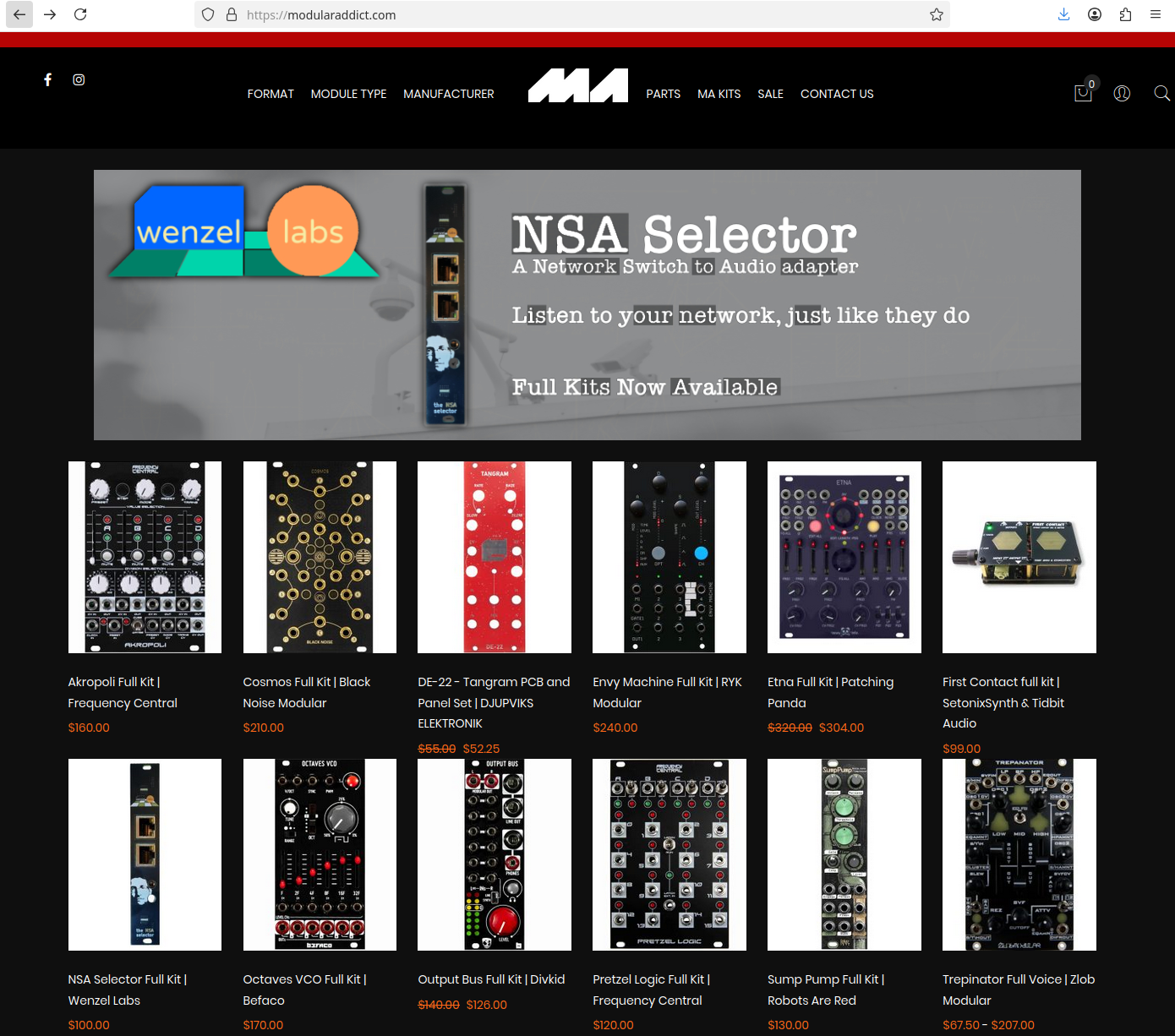Open the CONTACT US page
This screenshot has width=1175, height=1036.
(837, 94)
